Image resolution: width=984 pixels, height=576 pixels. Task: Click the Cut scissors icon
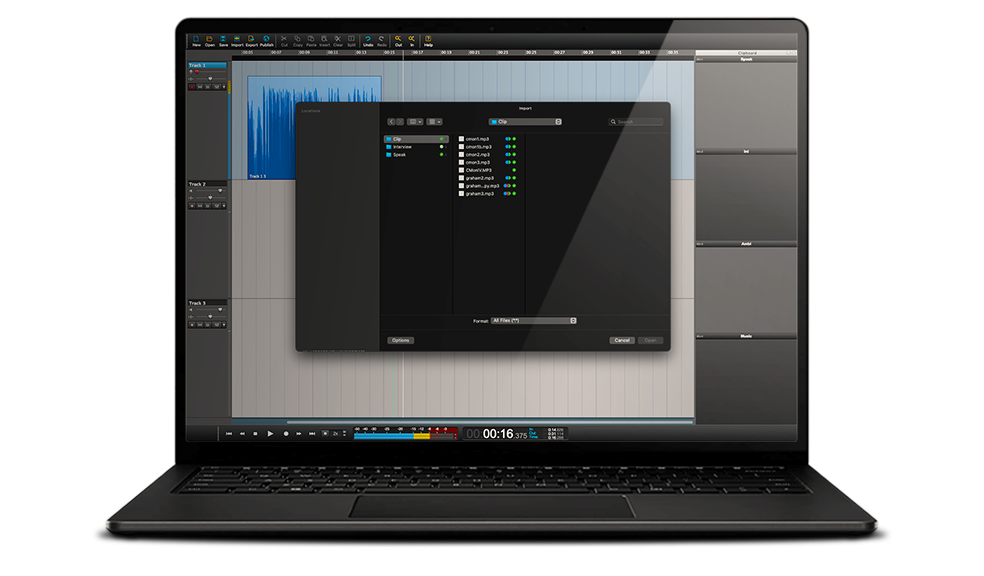click(284, 41)
